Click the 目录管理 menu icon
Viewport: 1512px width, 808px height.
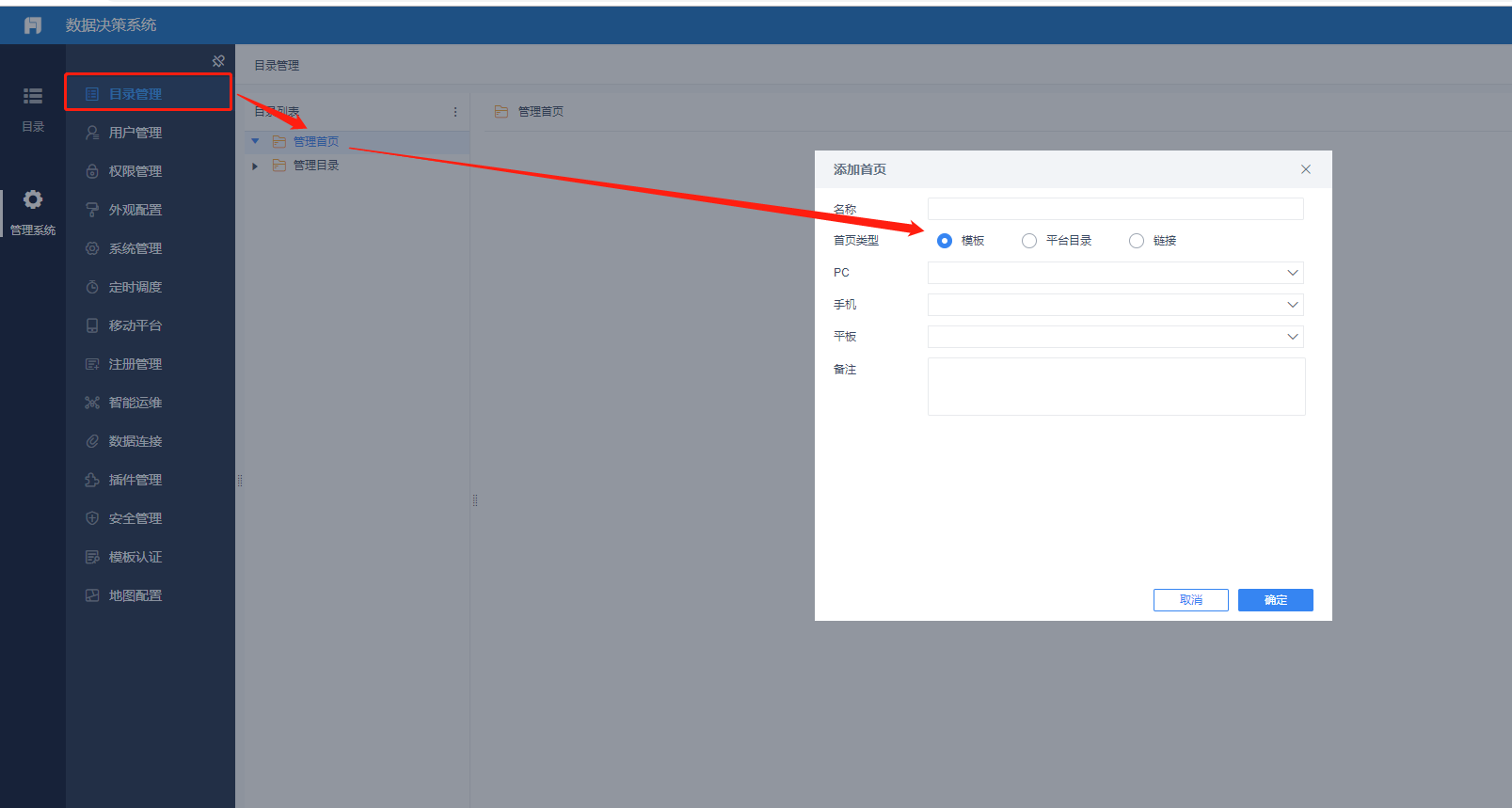tap(92, 94)
